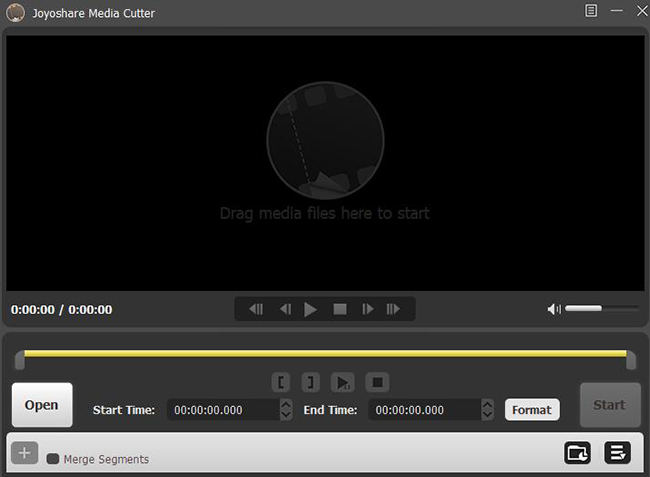Stop segment preview

pyautogui.click(x=377, y=382)
